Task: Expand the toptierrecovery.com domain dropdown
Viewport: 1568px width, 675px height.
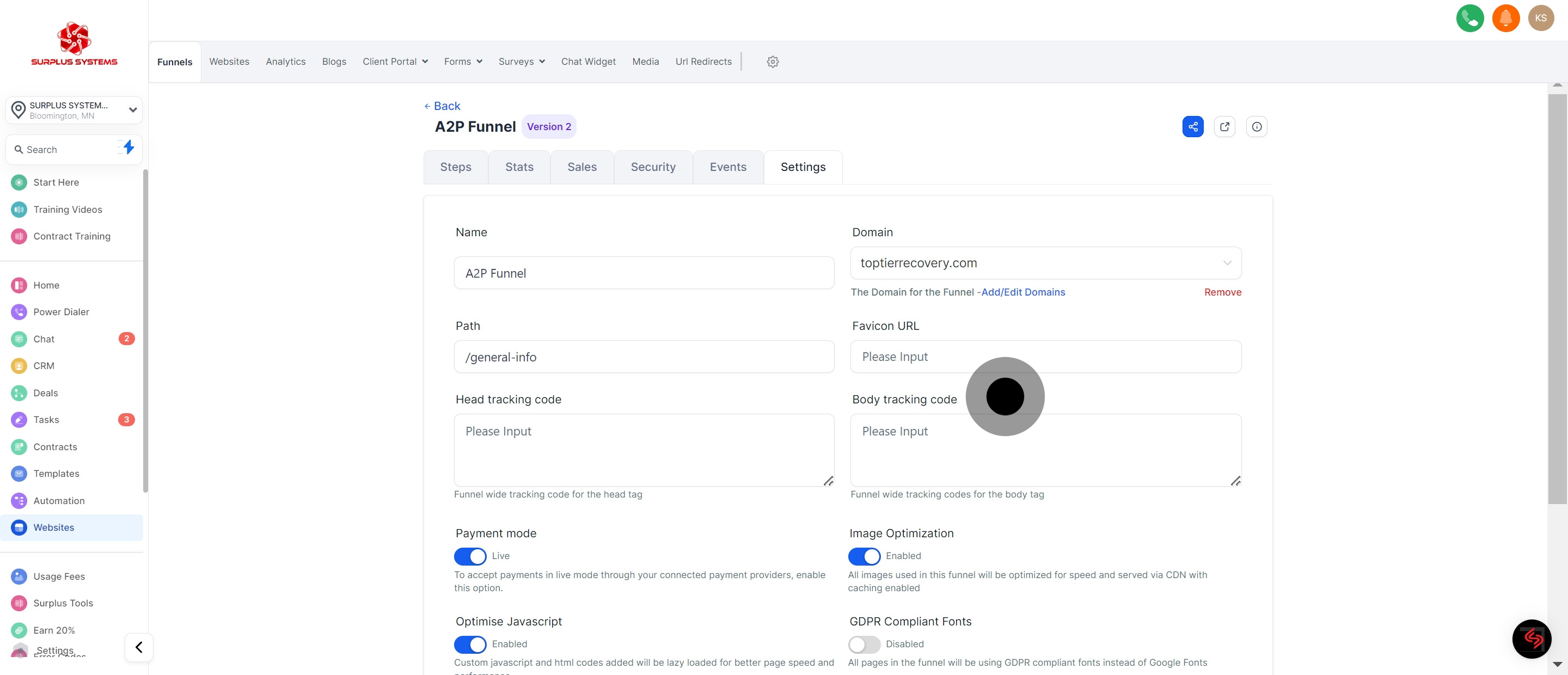Action: [1045, 263]
